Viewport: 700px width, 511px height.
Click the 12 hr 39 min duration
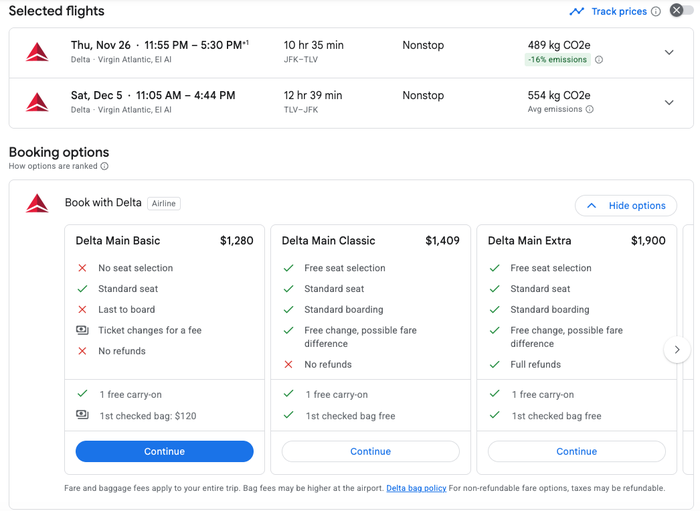(313, 95)
